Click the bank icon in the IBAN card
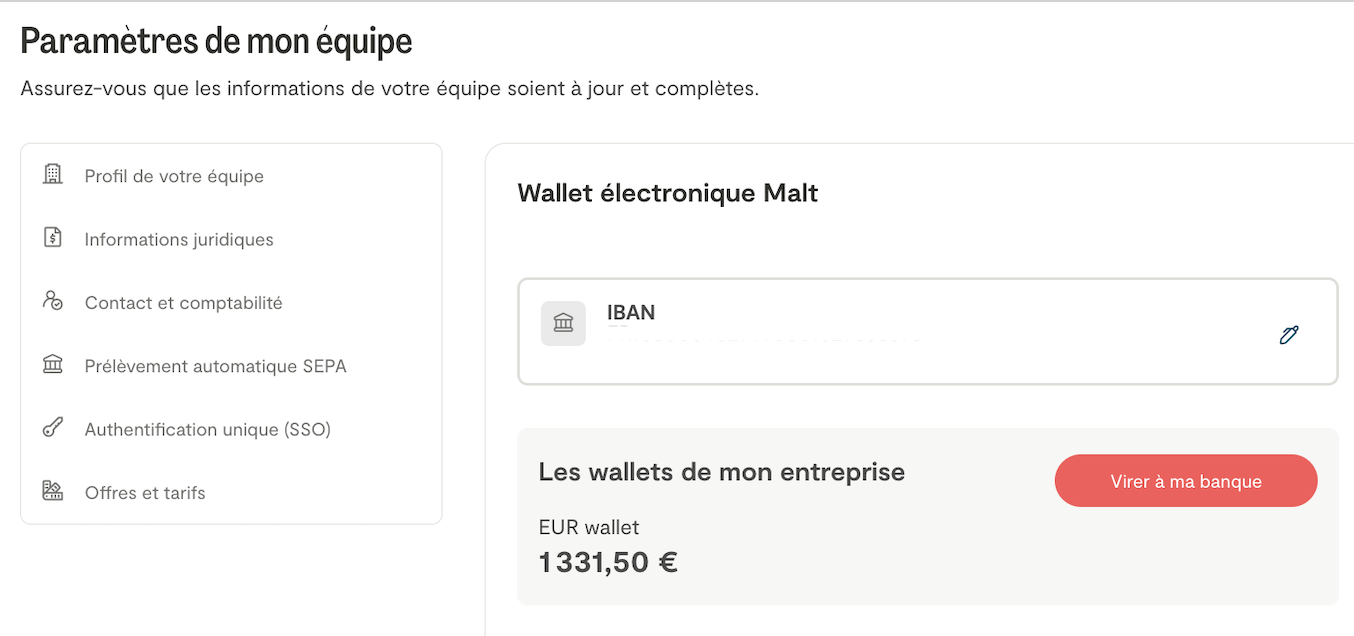Screen dimensions: 1354x636 [x=563, y=324]
